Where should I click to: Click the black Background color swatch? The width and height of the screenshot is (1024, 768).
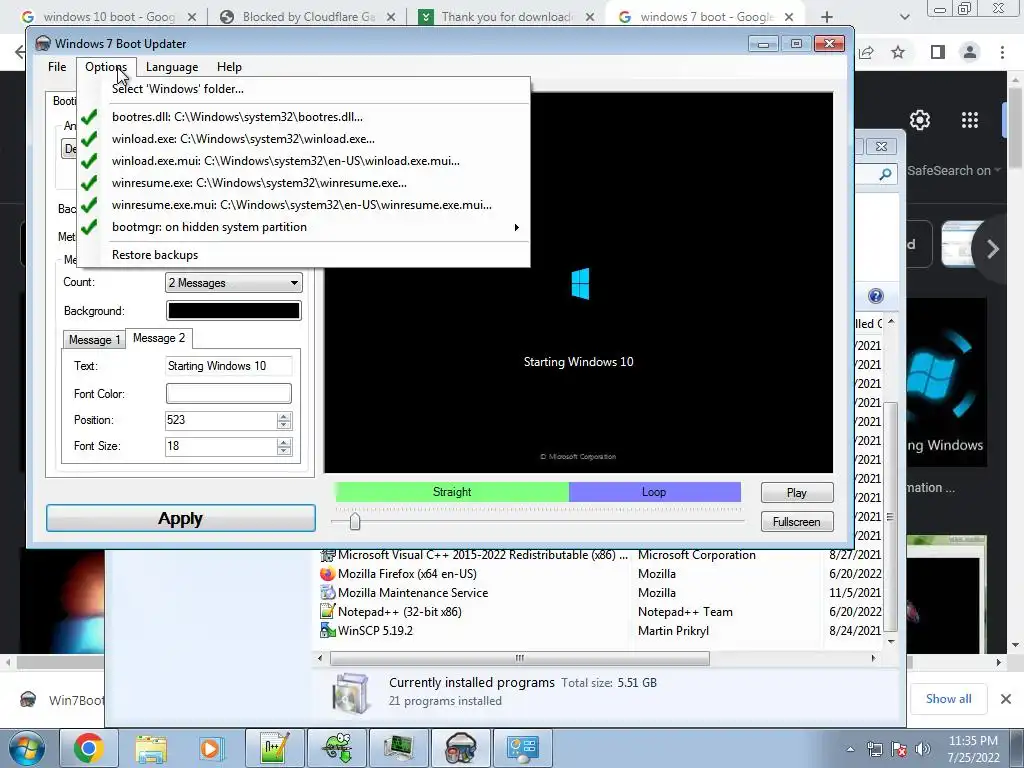pyautogui.click(x=234, y=311)
